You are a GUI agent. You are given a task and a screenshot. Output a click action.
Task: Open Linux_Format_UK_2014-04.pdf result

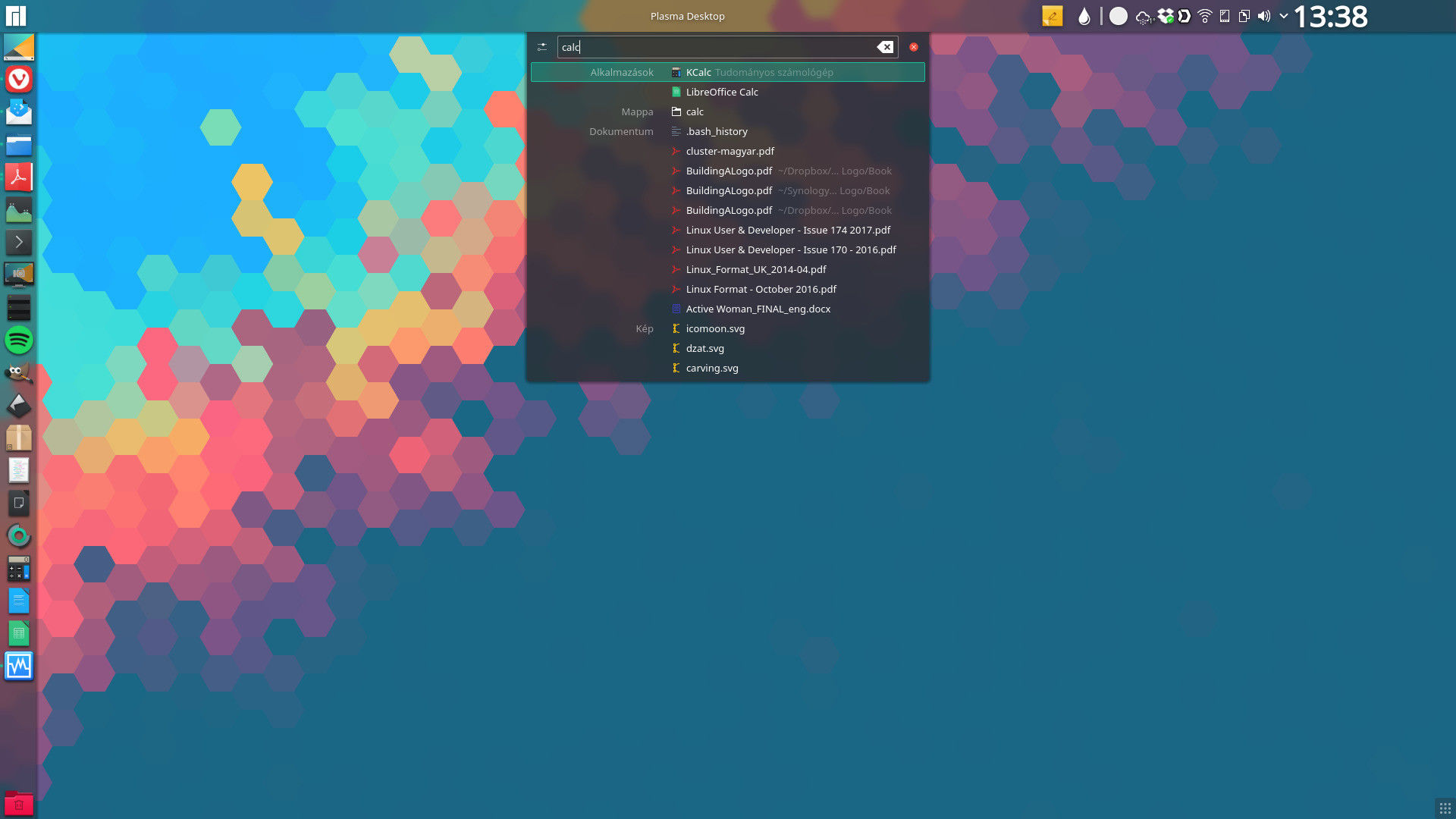pos(728,269)
